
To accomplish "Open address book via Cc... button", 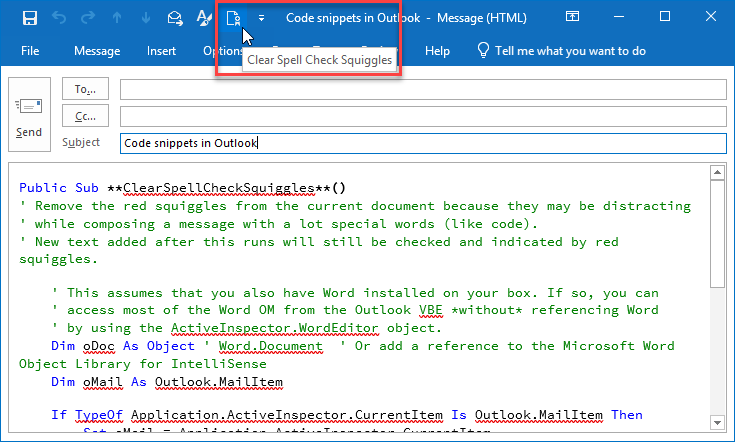I will (x=85, y=116).
